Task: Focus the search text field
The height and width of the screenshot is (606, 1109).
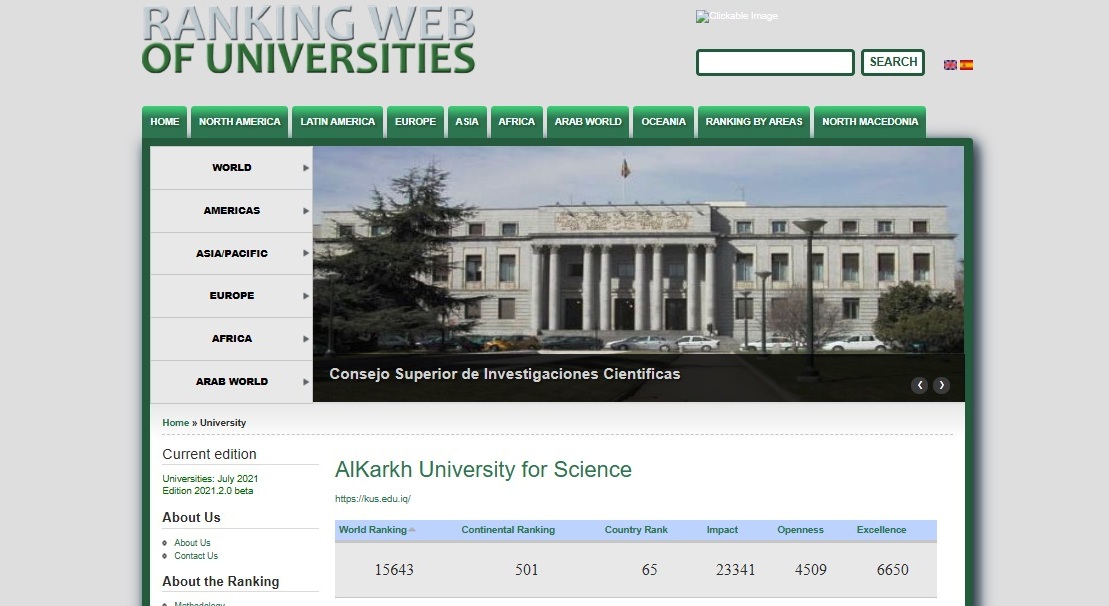Action: click(775, 63)
